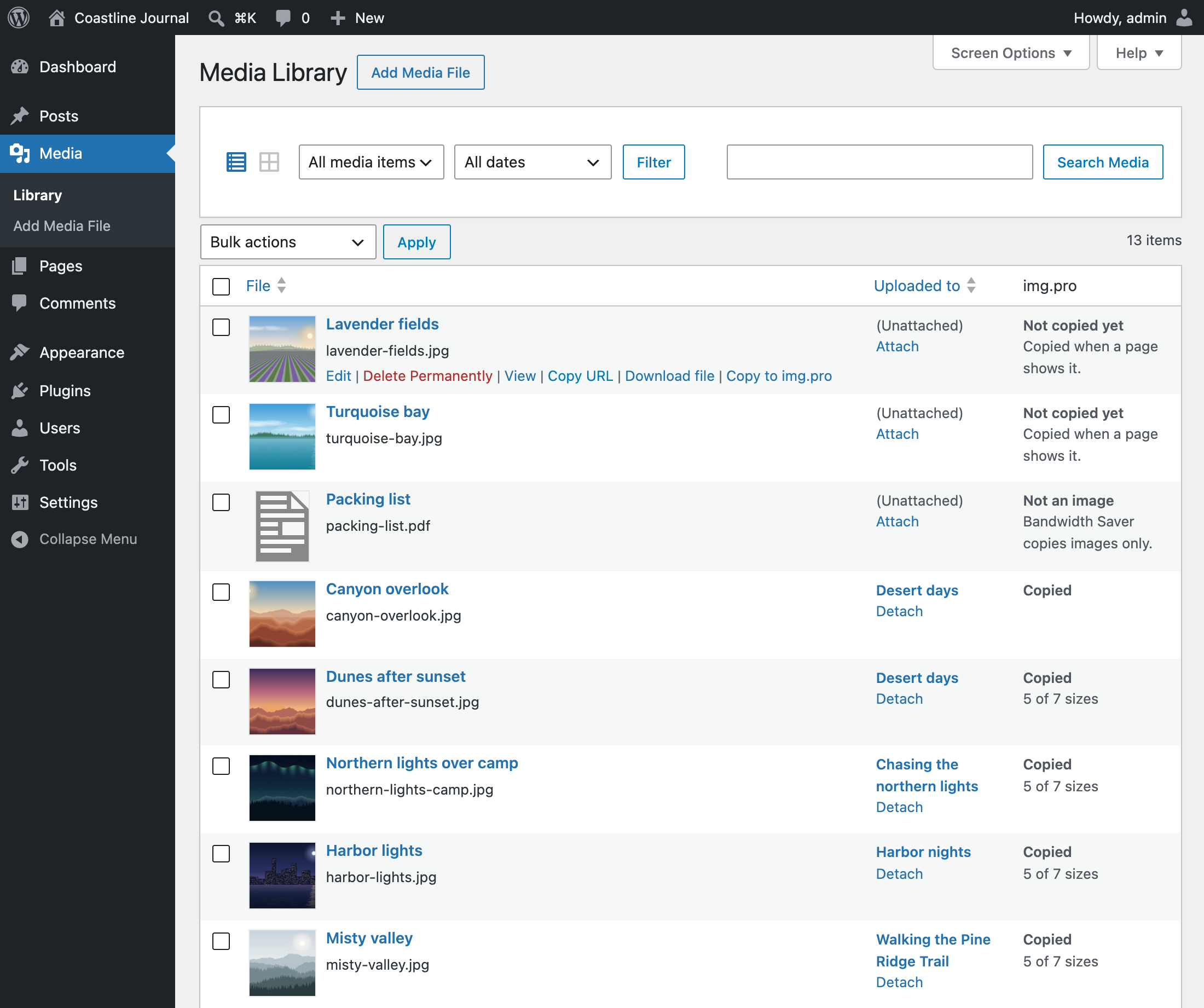Click the Search Media button
The height and width of the screenshot is (1008, 1204).
(1103, 163)
